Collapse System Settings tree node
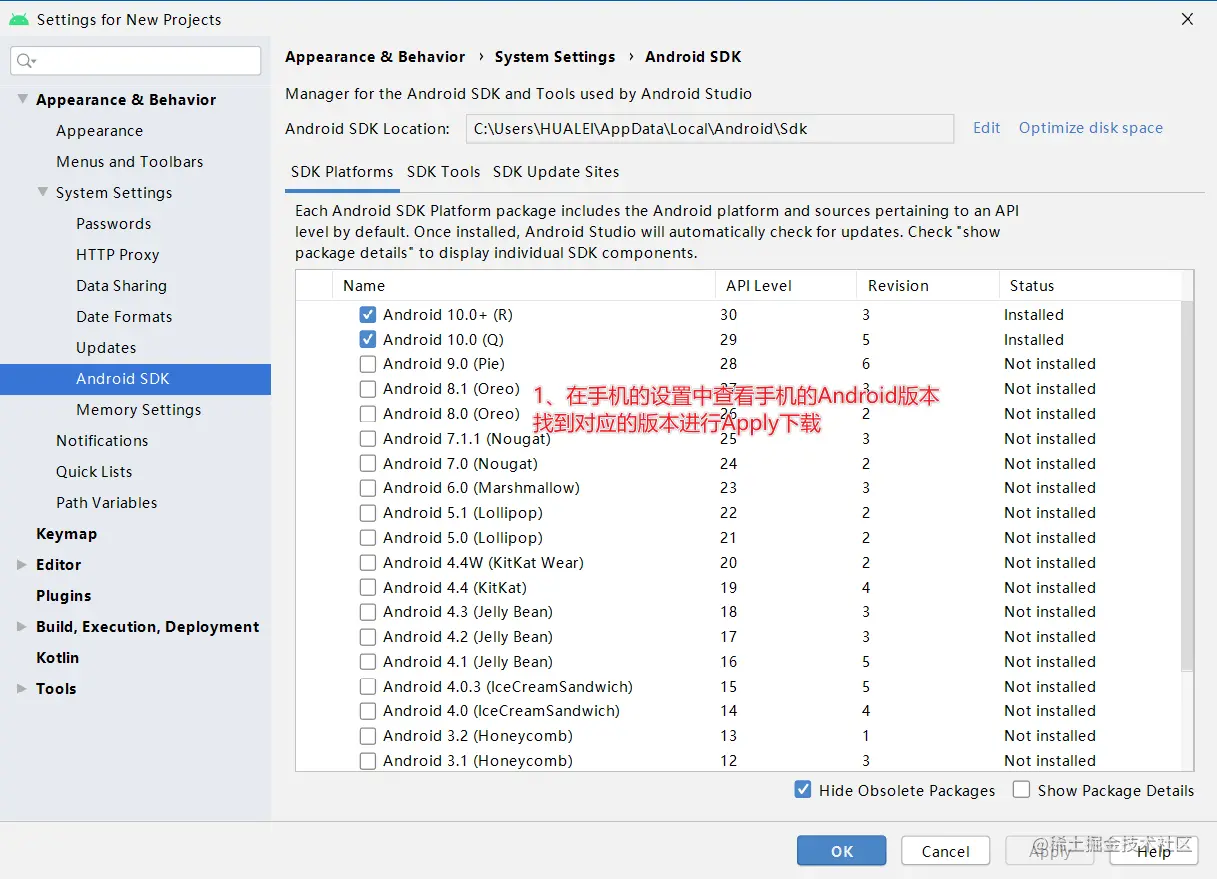The image size is (1217, 879). (42, 192)
